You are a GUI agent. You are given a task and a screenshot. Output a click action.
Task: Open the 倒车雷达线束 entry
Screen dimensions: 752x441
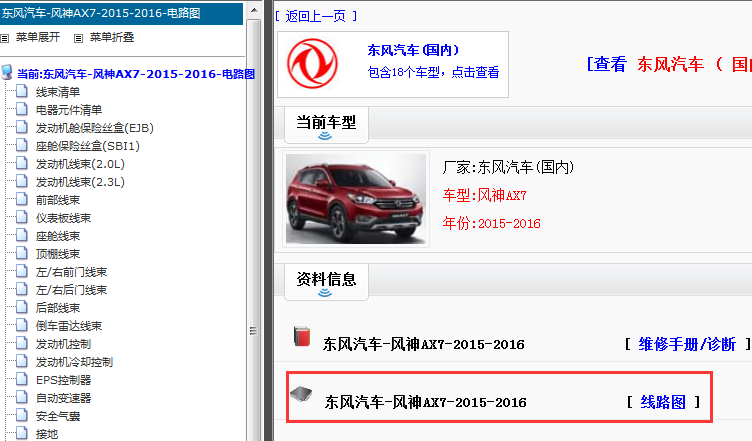pos(69,326)
